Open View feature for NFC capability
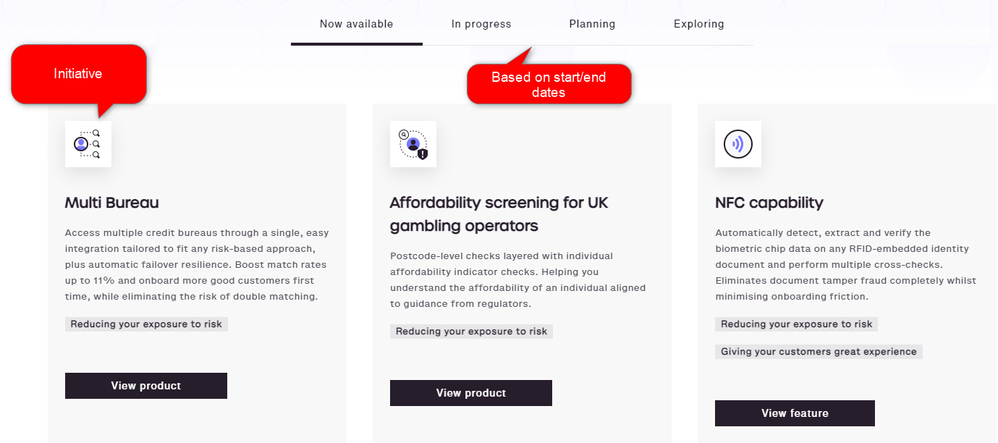Viewport: 998px width, 443px height. click(x=795, y=413)
